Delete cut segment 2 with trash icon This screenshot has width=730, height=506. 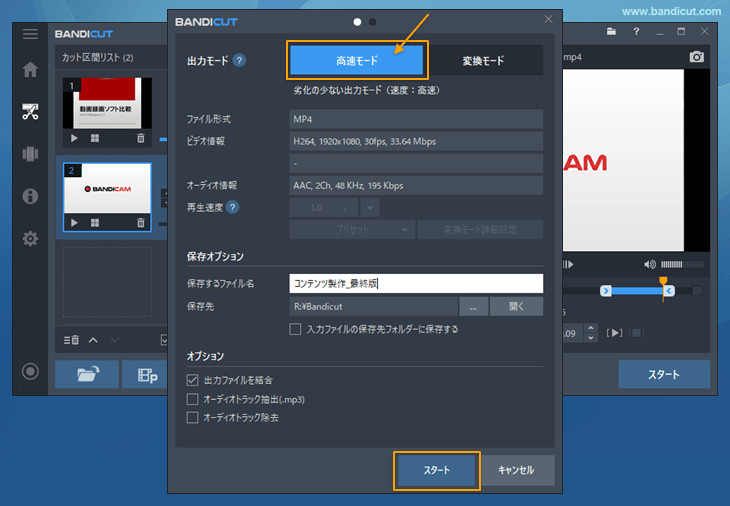click(141, 223)
